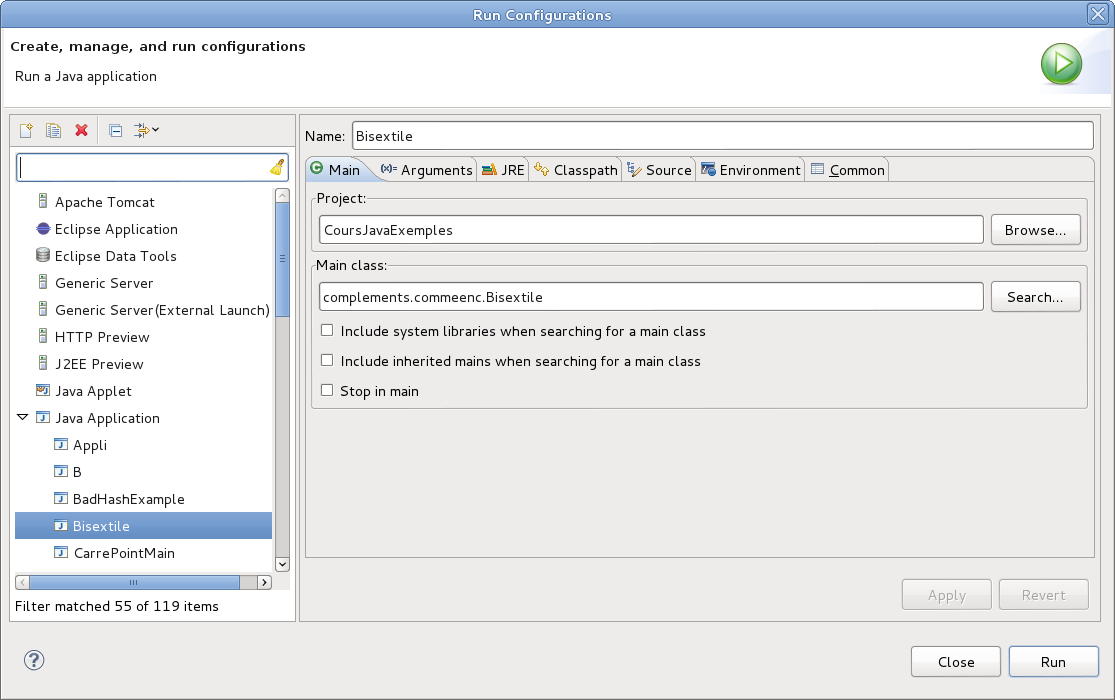Open the JRE tab
Viewport: 1115px width, 700px height.
pos(503,170)
